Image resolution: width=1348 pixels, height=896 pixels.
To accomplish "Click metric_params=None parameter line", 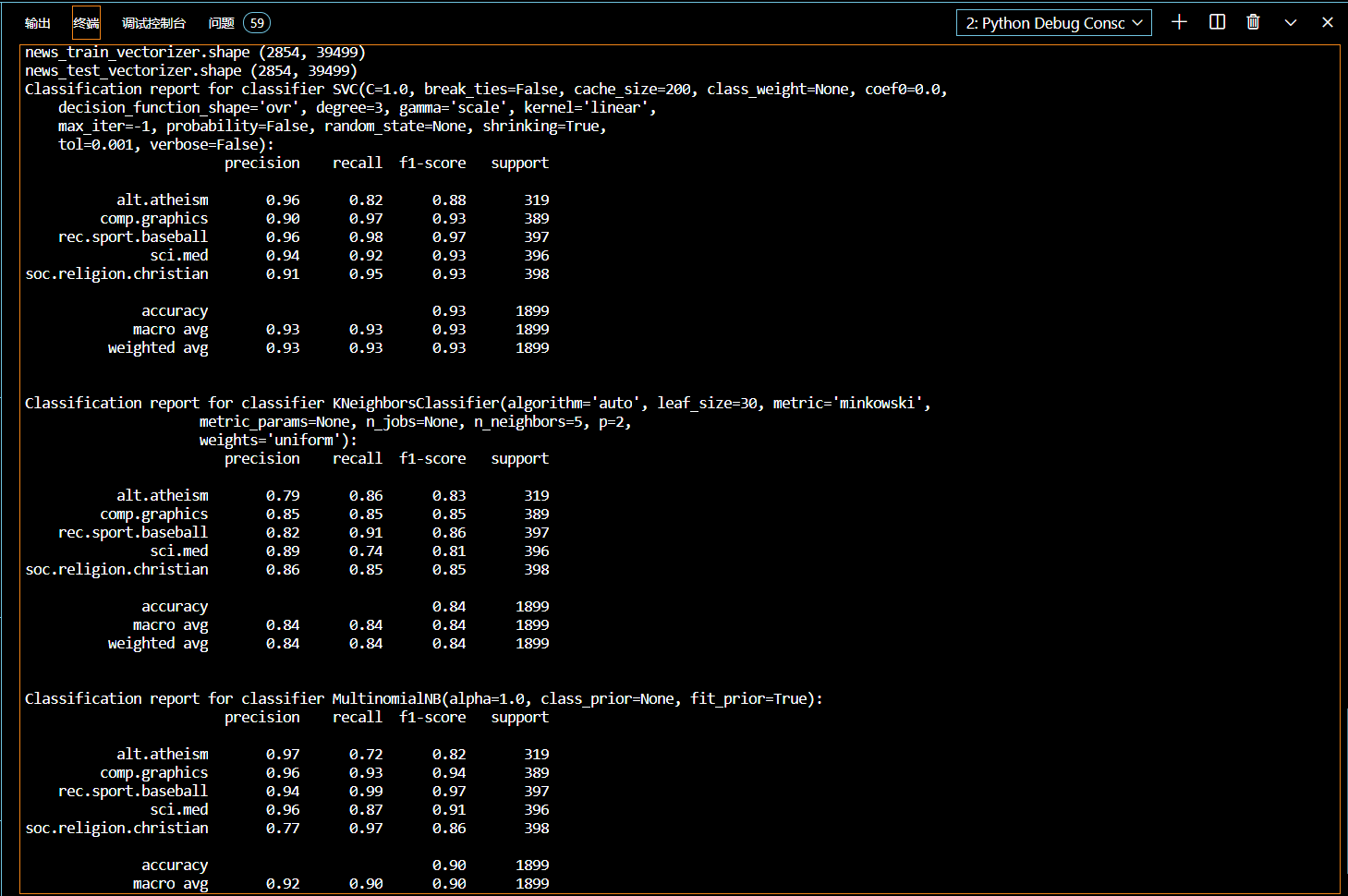I will [416, 422].
